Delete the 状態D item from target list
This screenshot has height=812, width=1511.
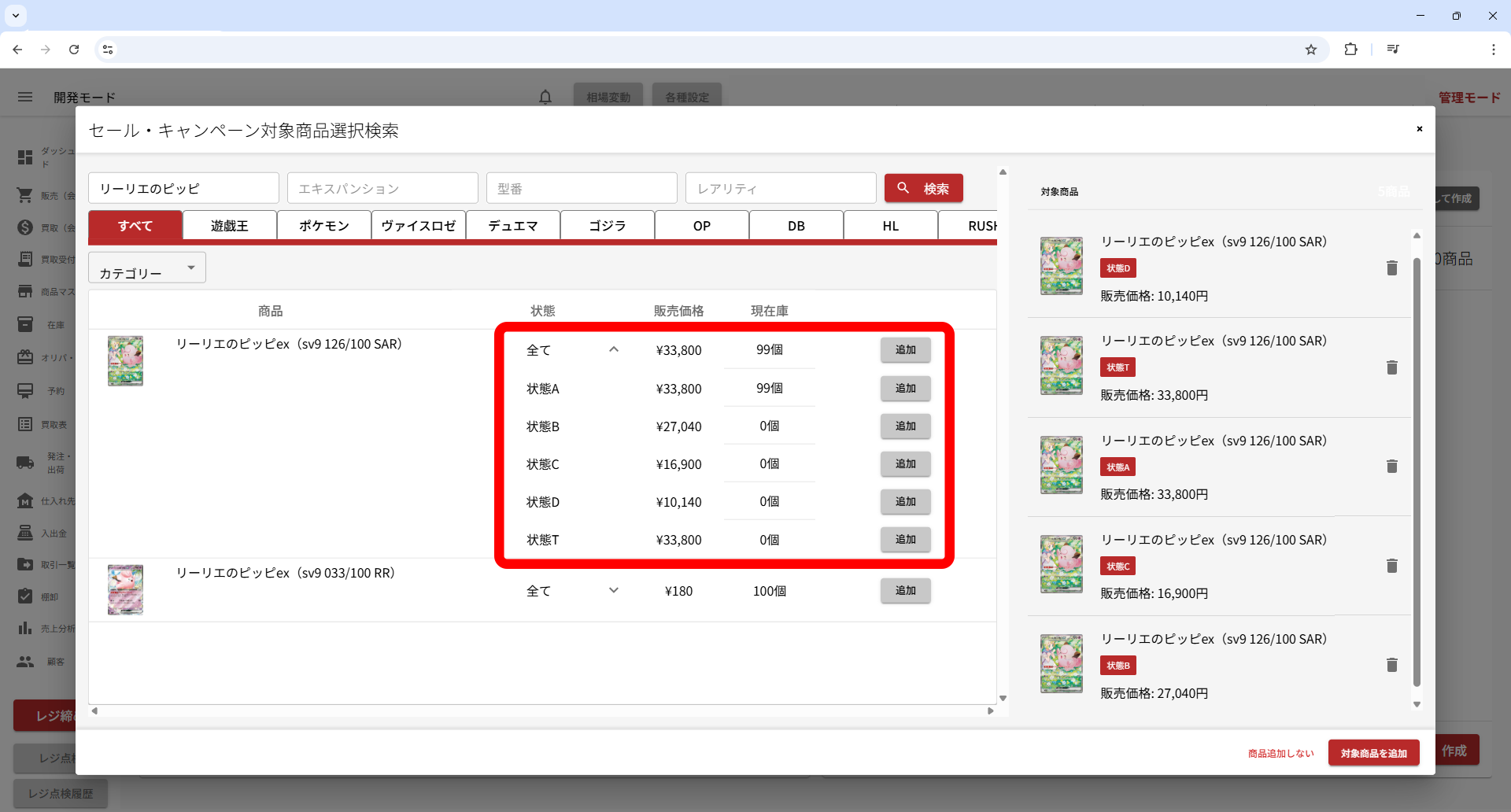pos(1391,268)
